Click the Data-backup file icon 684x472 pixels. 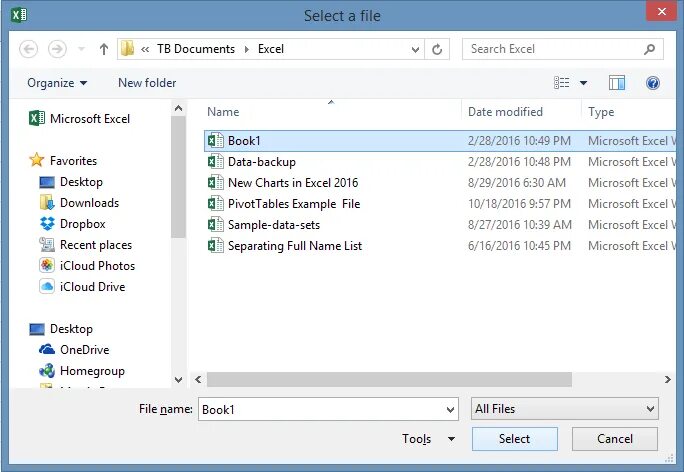click(x=215, y=161)
